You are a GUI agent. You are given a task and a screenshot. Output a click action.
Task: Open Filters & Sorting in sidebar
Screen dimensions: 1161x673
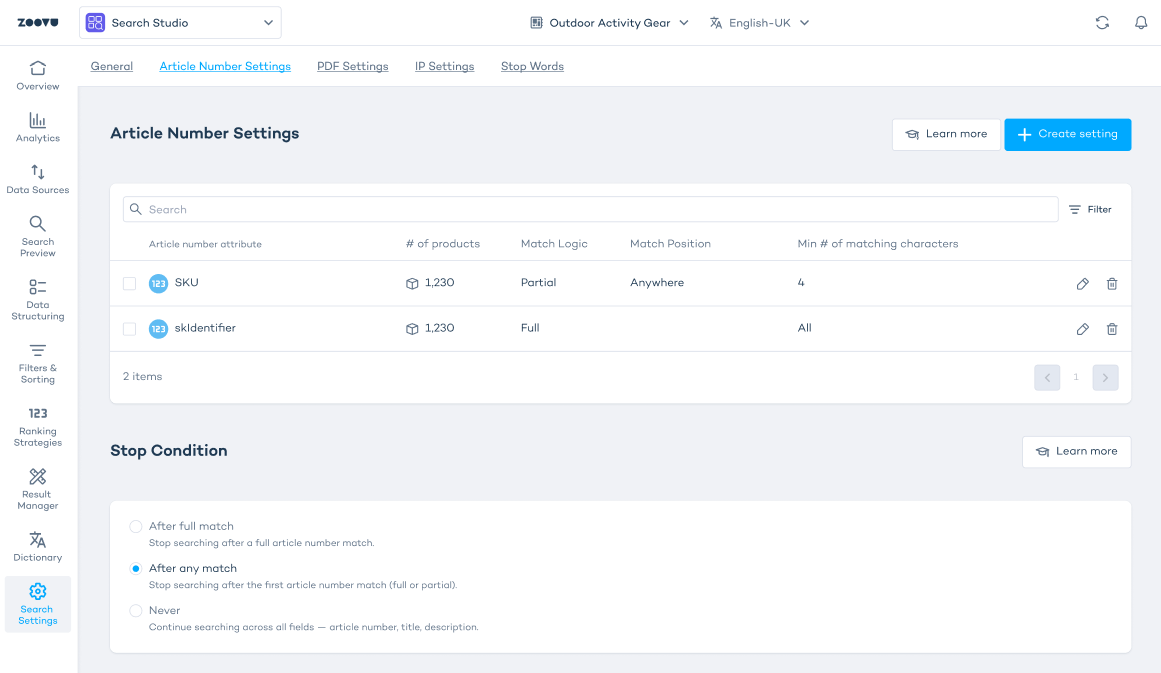coord(38,363)
